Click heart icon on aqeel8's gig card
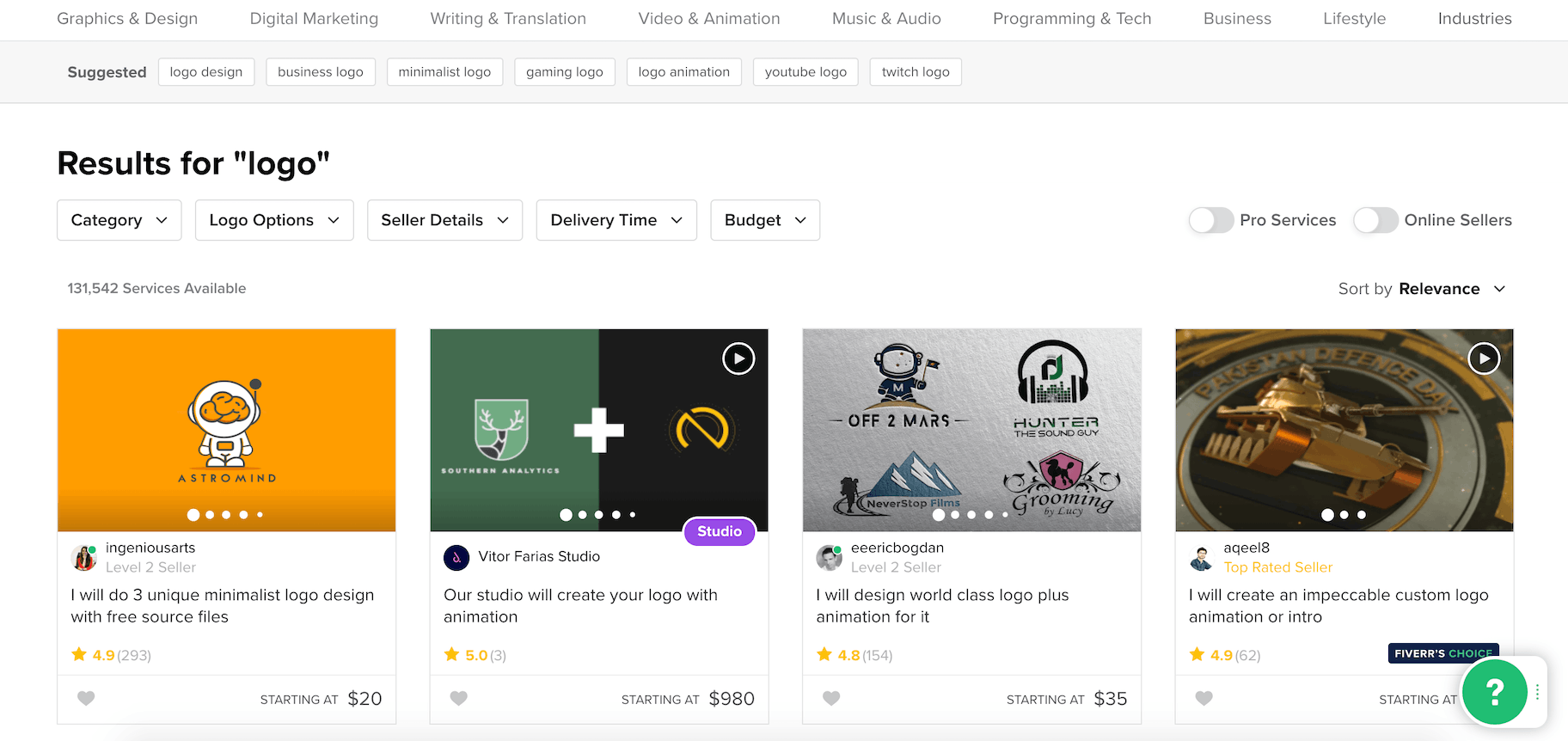 (x=1204, y=699)
